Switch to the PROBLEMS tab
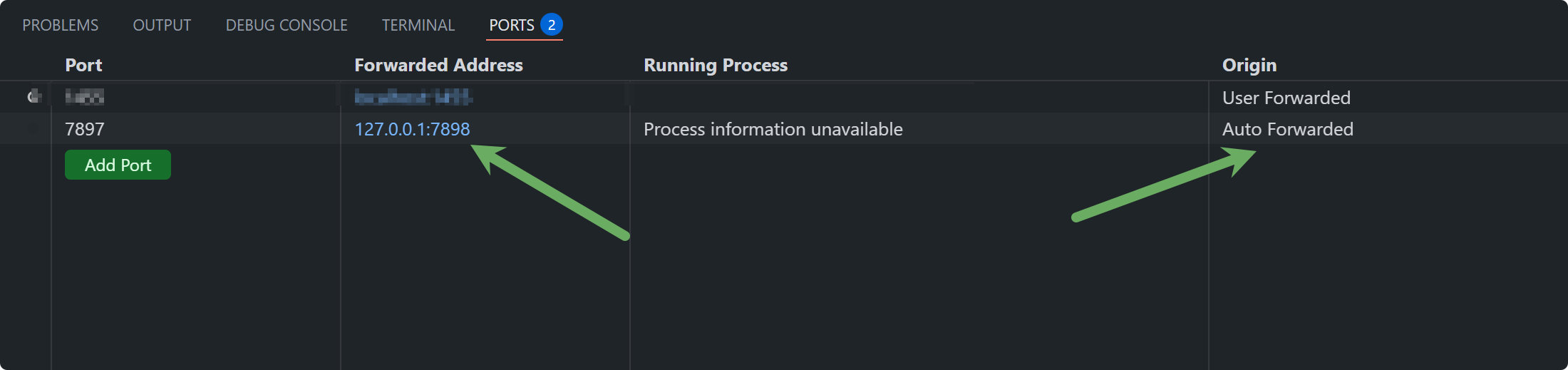This screenshot has width=1568, height=370. 61,25
